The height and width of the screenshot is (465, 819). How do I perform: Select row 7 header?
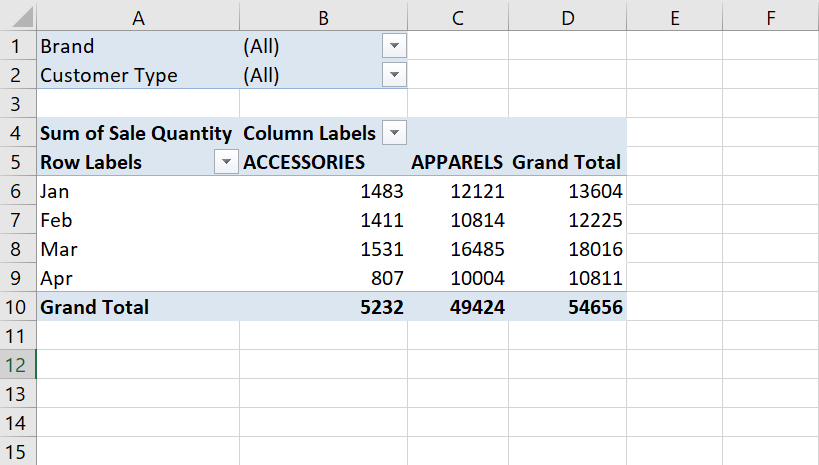click(16, 220)
